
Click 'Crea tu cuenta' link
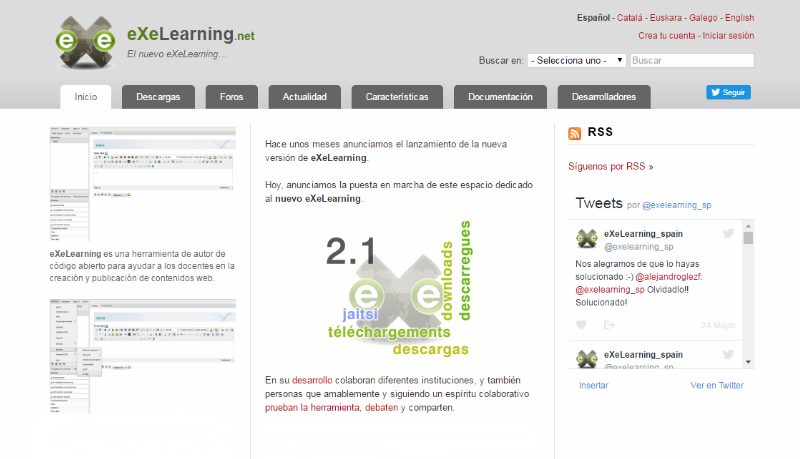(x=666, y=36)
